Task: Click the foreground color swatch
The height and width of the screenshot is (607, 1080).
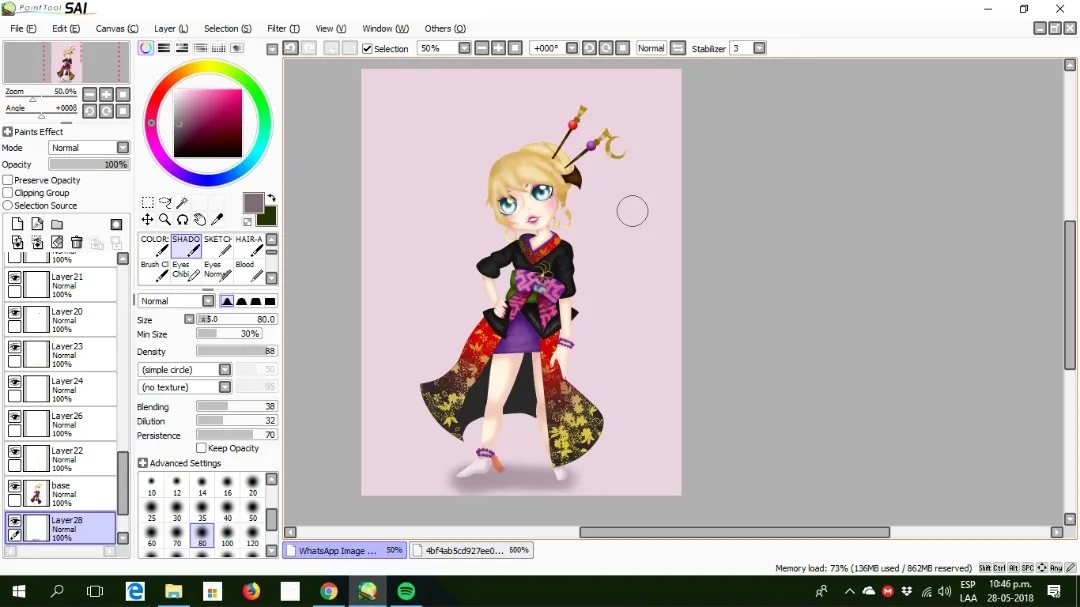Action: [x=253, y=203]
